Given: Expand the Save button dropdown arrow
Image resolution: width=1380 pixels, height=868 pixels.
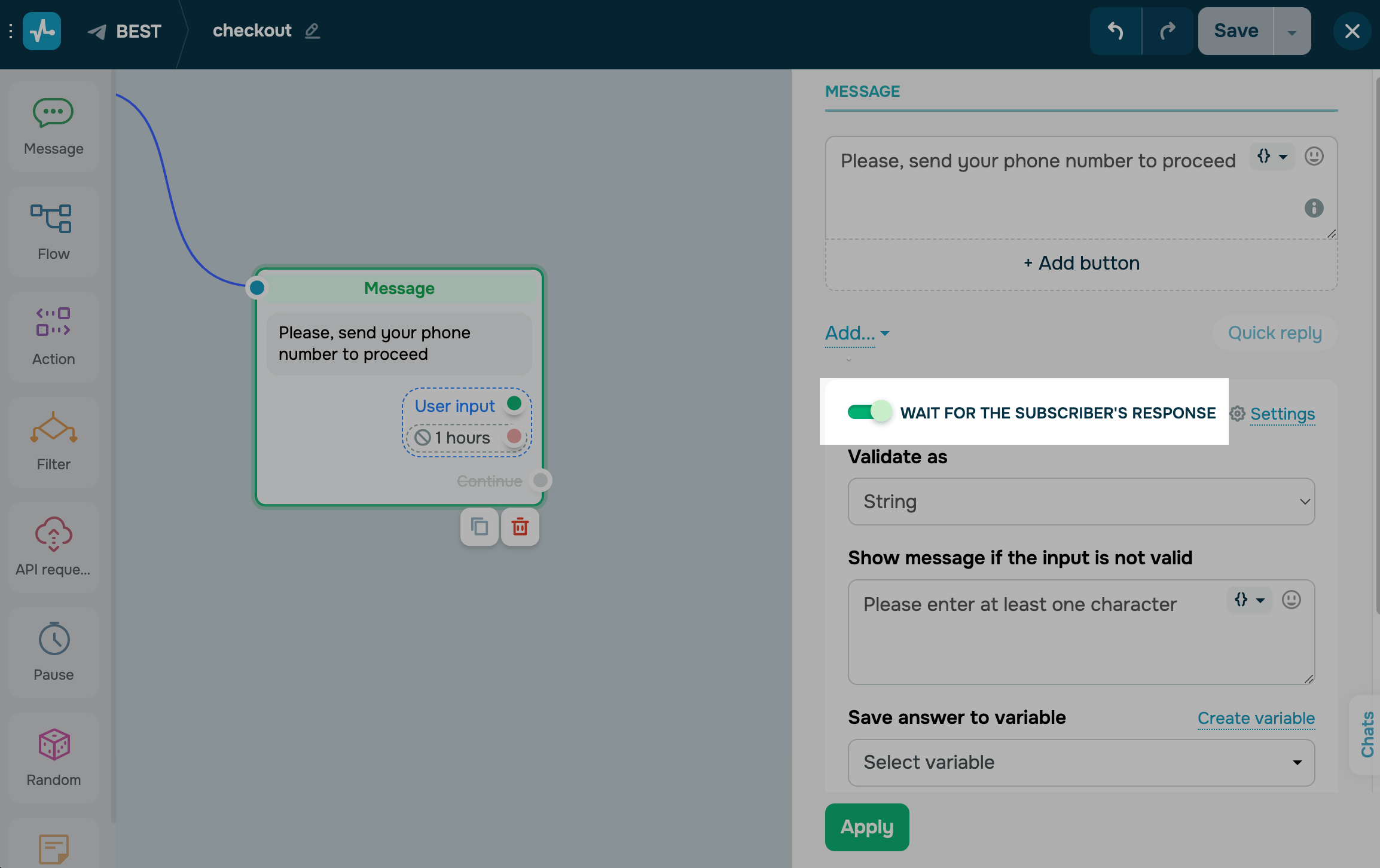Looking at the screenshot, I should coord(1292,32).
